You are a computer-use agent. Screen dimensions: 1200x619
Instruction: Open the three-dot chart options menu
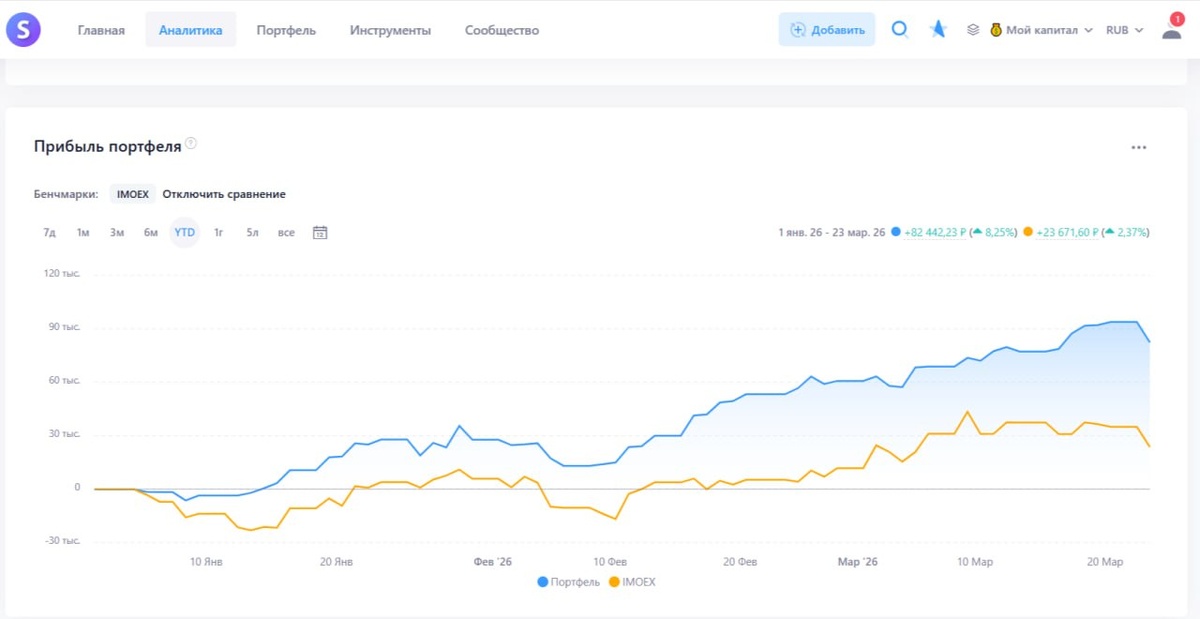(x=1139, y=147)
